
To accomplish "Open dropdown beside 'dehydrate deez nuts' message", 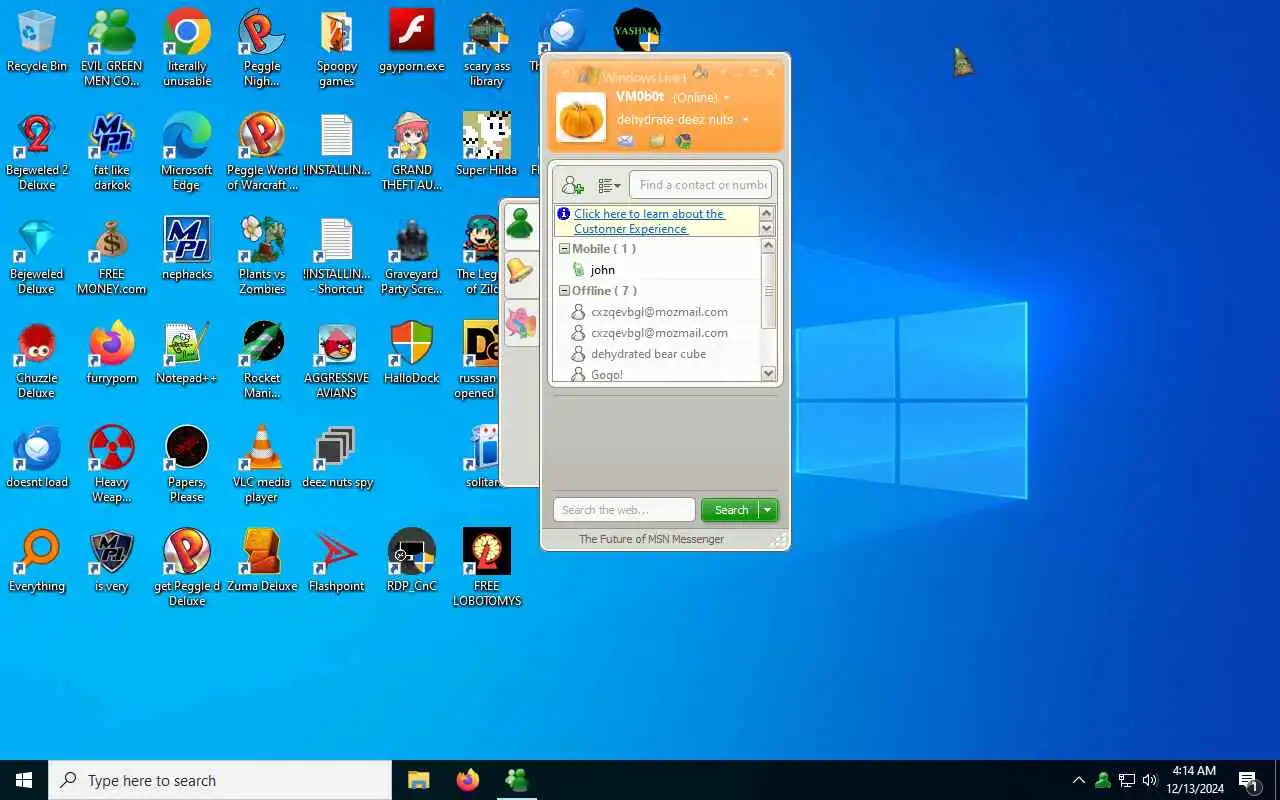I will 746,120.
